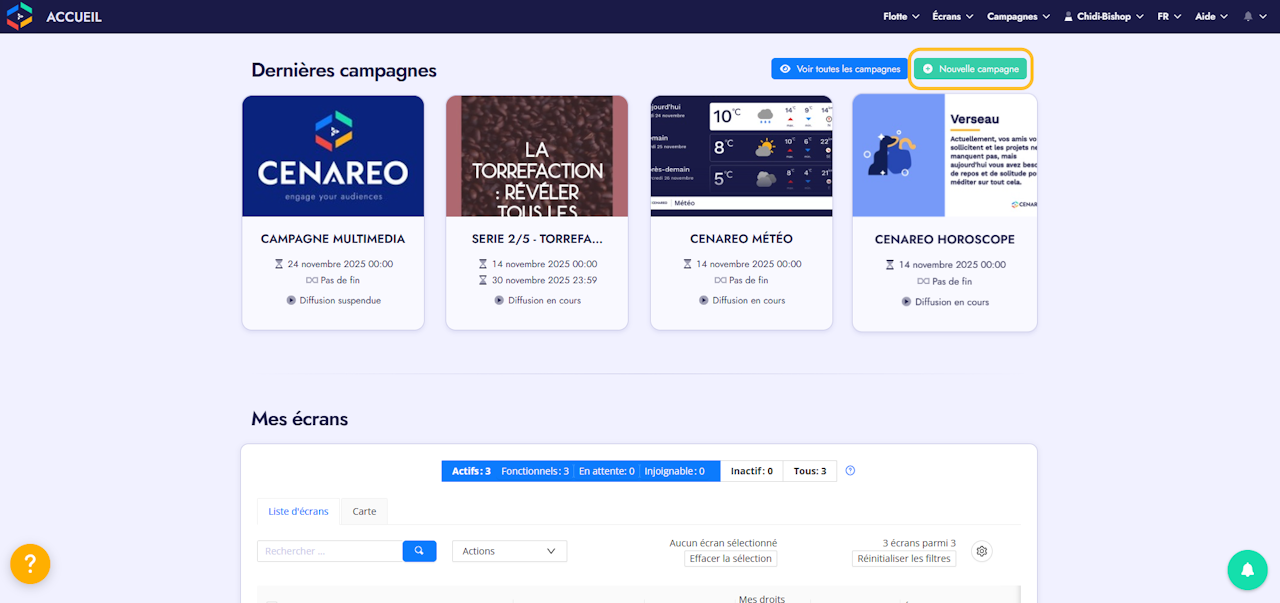
Task: Click the ACCUEIL header title
Action: pyautogui.click(x=74, y=17)
